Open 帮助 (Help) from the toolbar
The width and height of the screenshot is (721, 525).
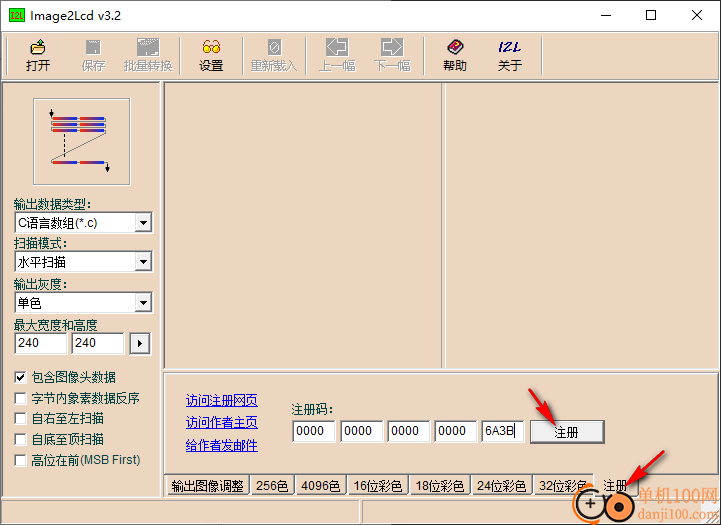point(455,55)
